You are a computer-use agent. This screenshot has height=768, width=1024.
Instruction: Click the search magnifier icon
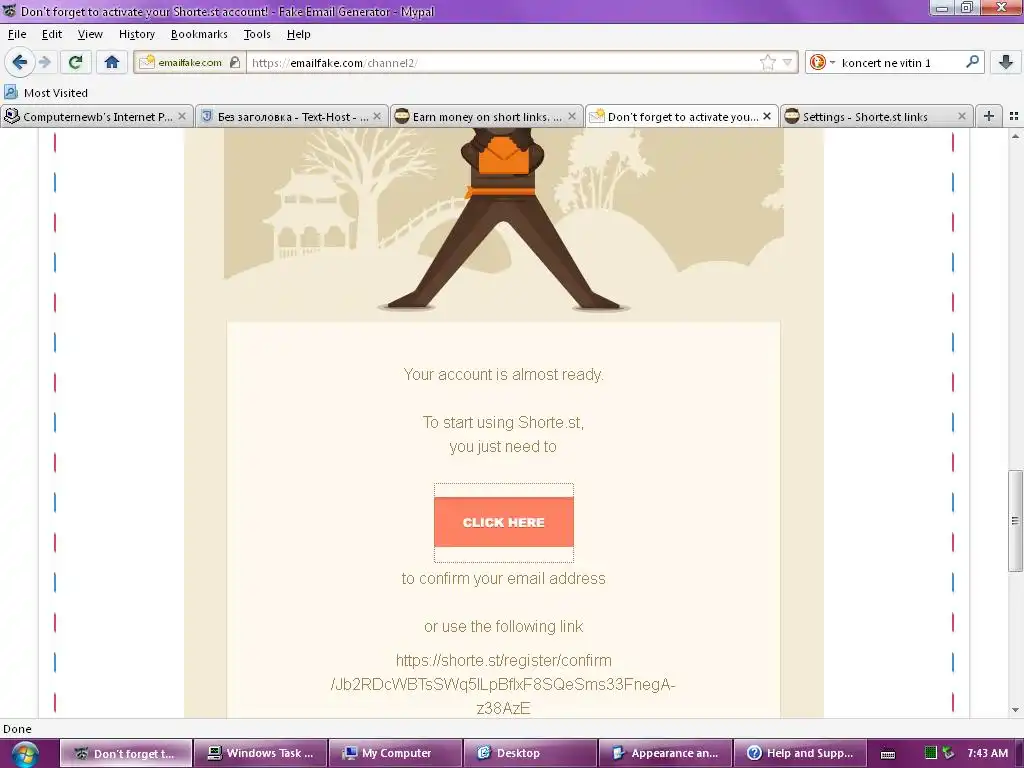click(x=972, y=62)
